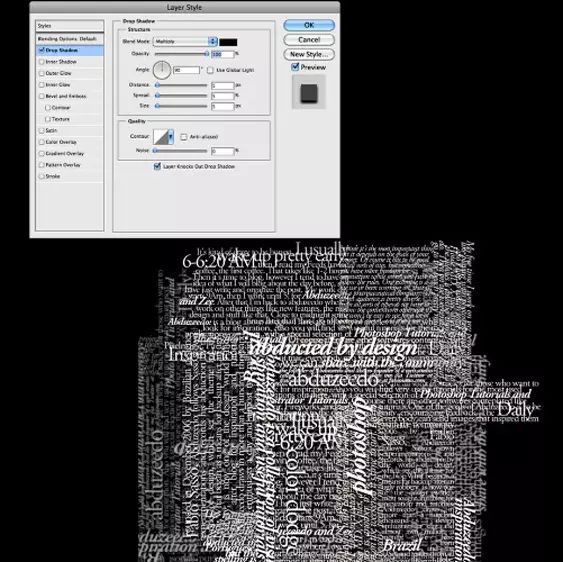Viewport: 563px width, 562px height.
Task: Click the contour curve thumbnail
Action: [160, 137]
